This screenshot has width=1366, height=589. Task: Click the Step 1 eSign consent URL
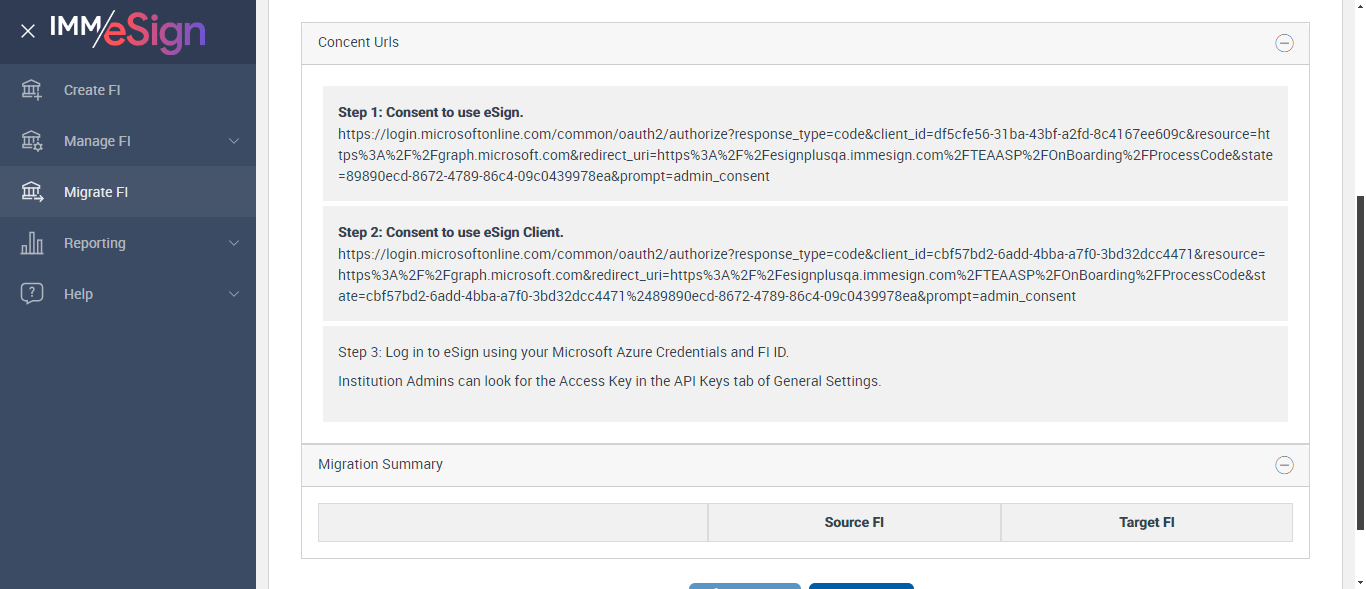(x=804, y=155)
